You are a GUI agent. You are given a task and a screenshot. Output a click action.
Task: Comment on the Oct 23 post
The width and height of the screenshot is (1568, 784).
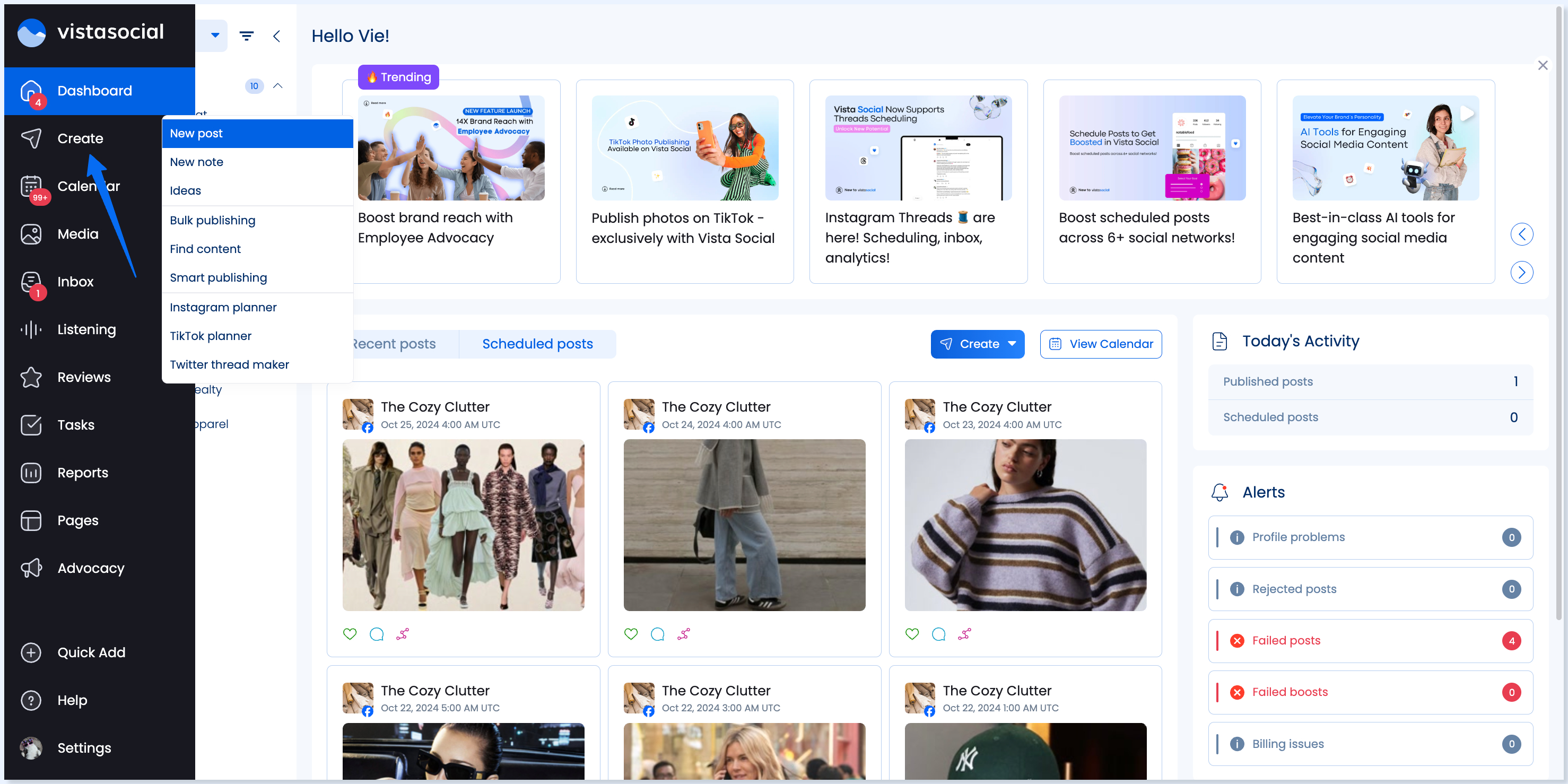pos(938,634)
